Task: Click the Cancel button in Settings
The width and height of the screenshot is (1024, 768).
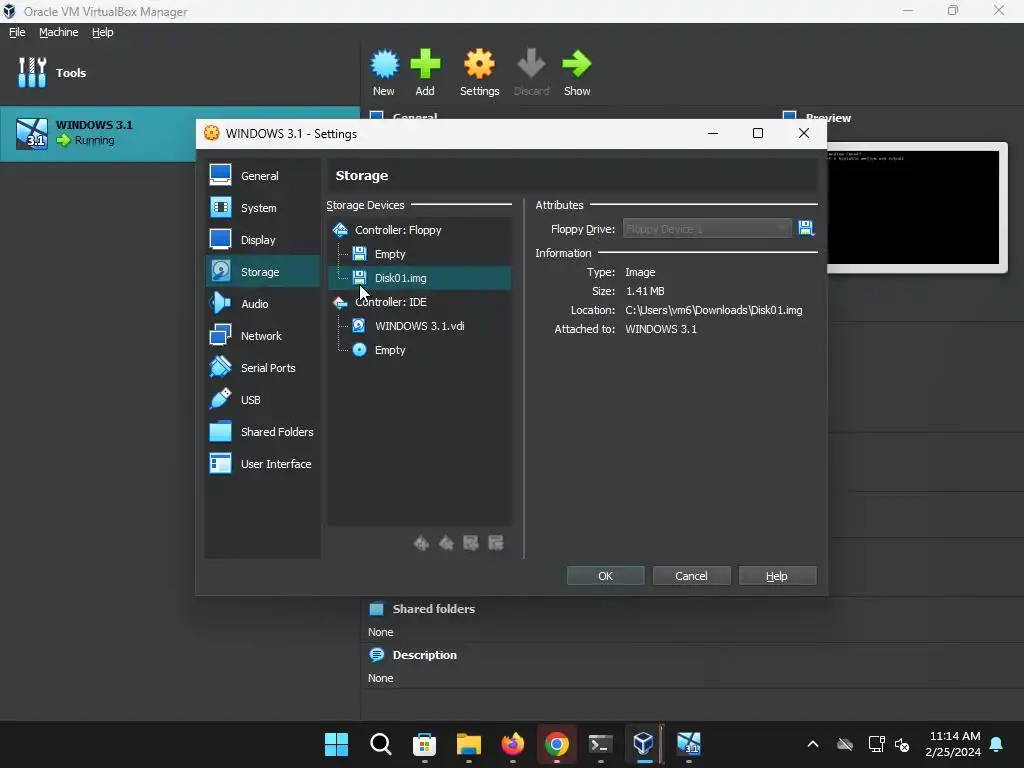Action: pos(691,576)
